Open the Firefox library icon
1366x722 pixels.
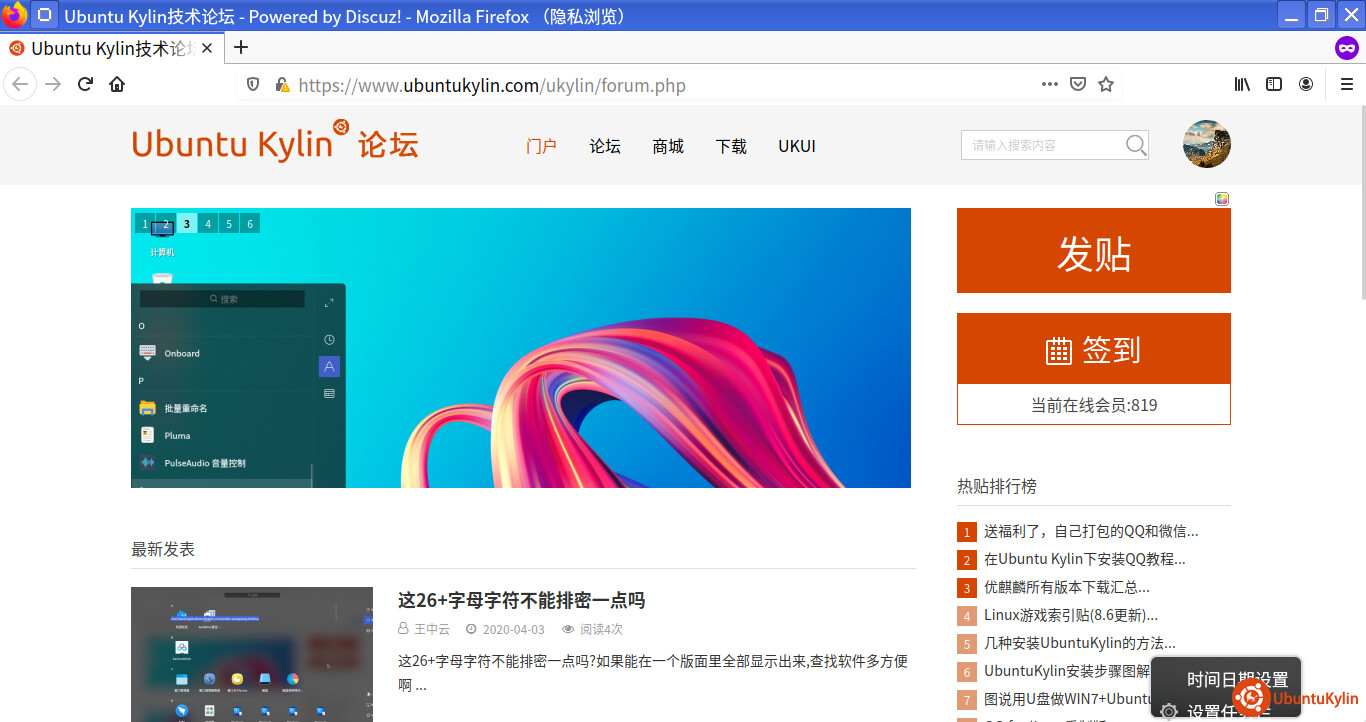click(1242, 85)
